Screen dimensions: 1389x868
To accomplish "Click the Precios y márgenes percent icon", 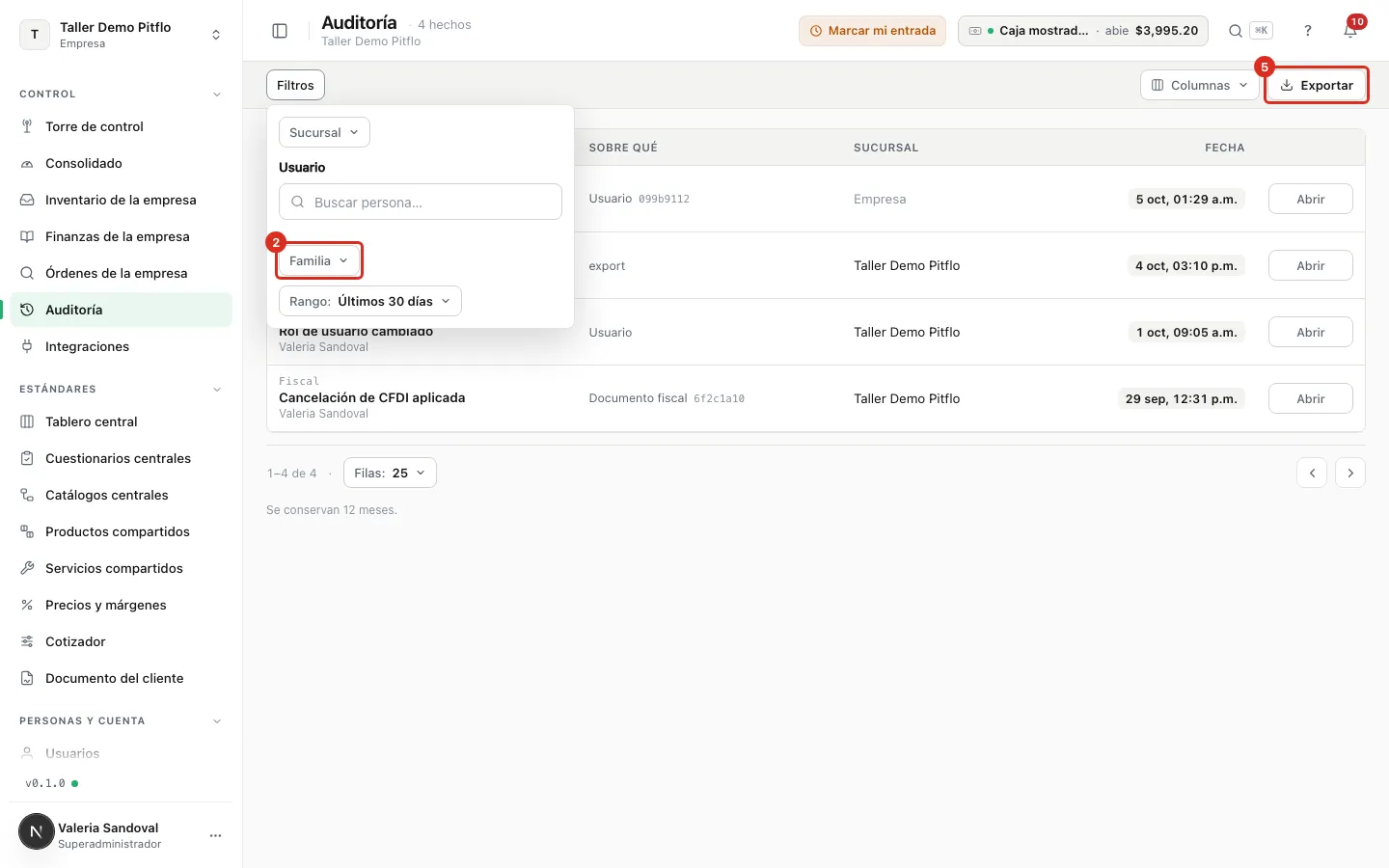I will [27, 605].
